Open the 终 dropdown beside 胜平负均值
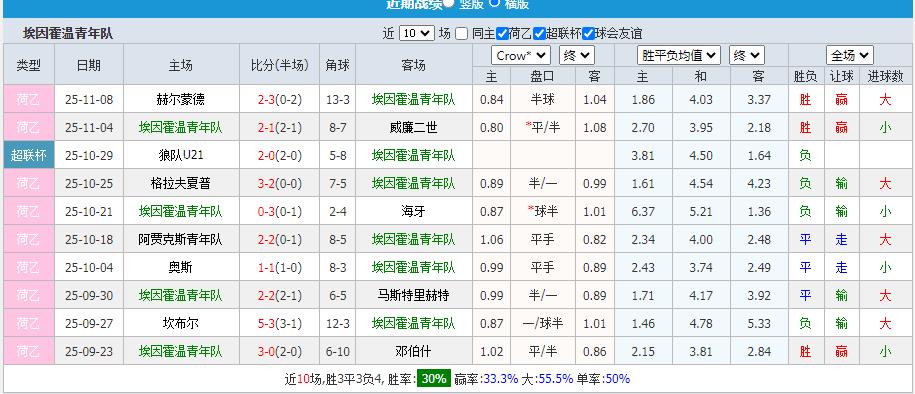 tap(747, 55)
